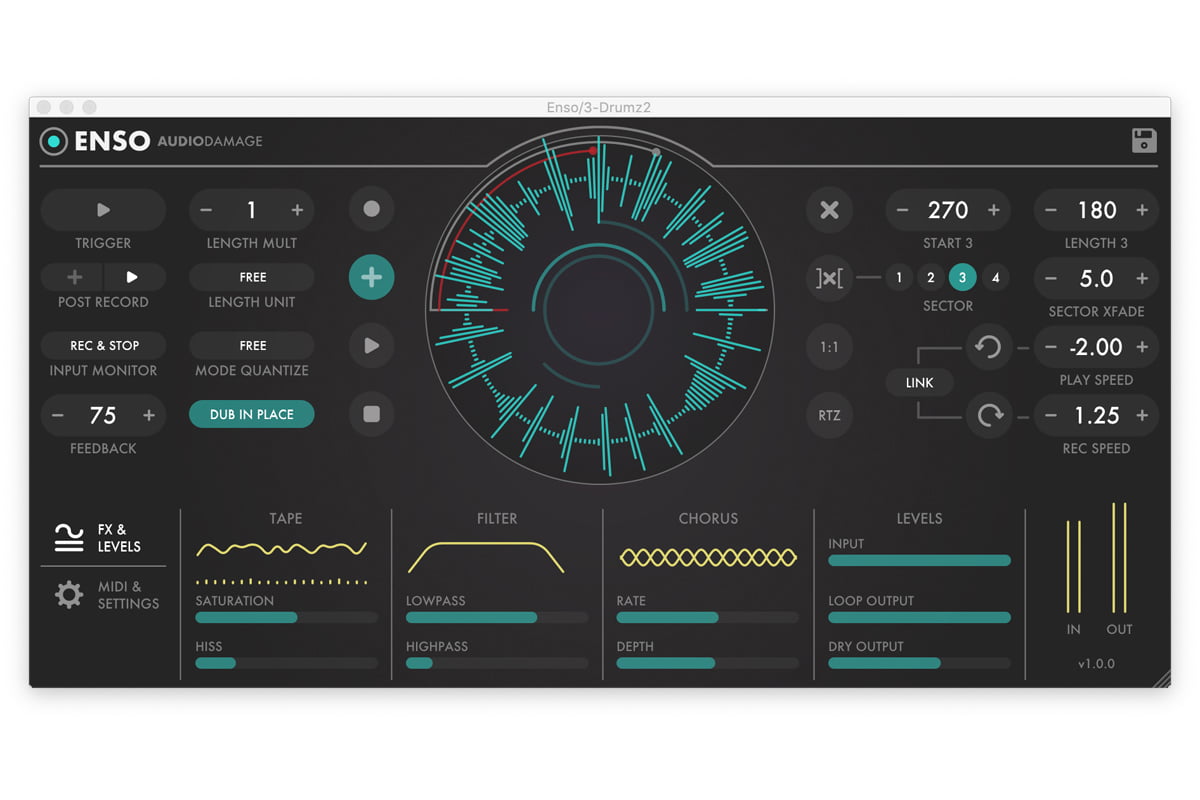The width and height of the screenshot is (1200, 800).
Task: Decrease the Rec Speed value
Action: [1051, 415]
